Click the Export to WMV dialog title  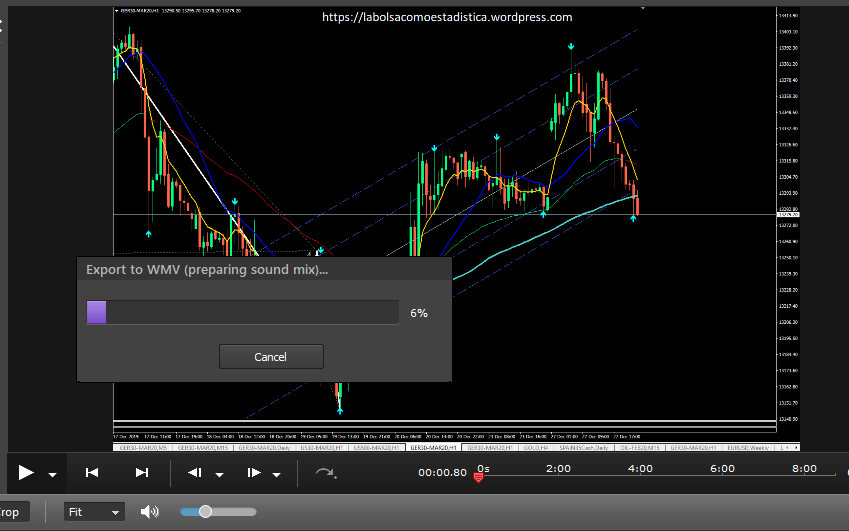click(207, 270)
